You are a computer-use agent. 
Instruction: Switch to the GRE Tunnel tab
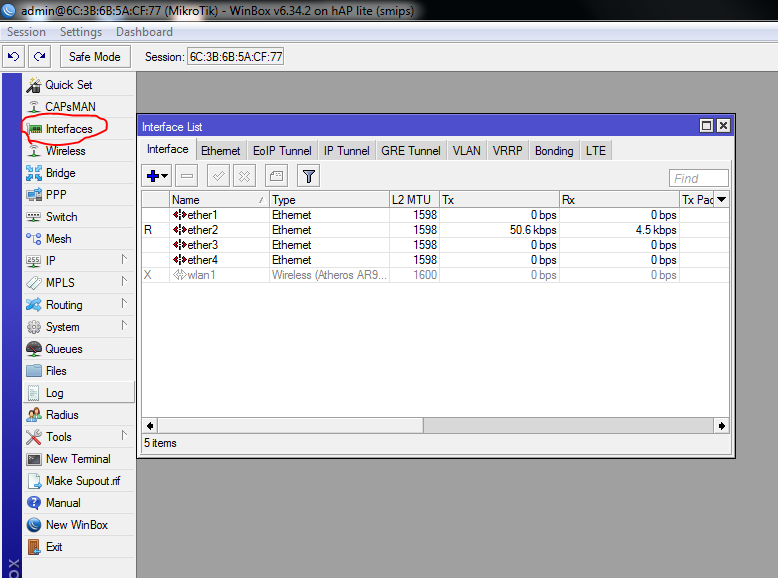411,151
